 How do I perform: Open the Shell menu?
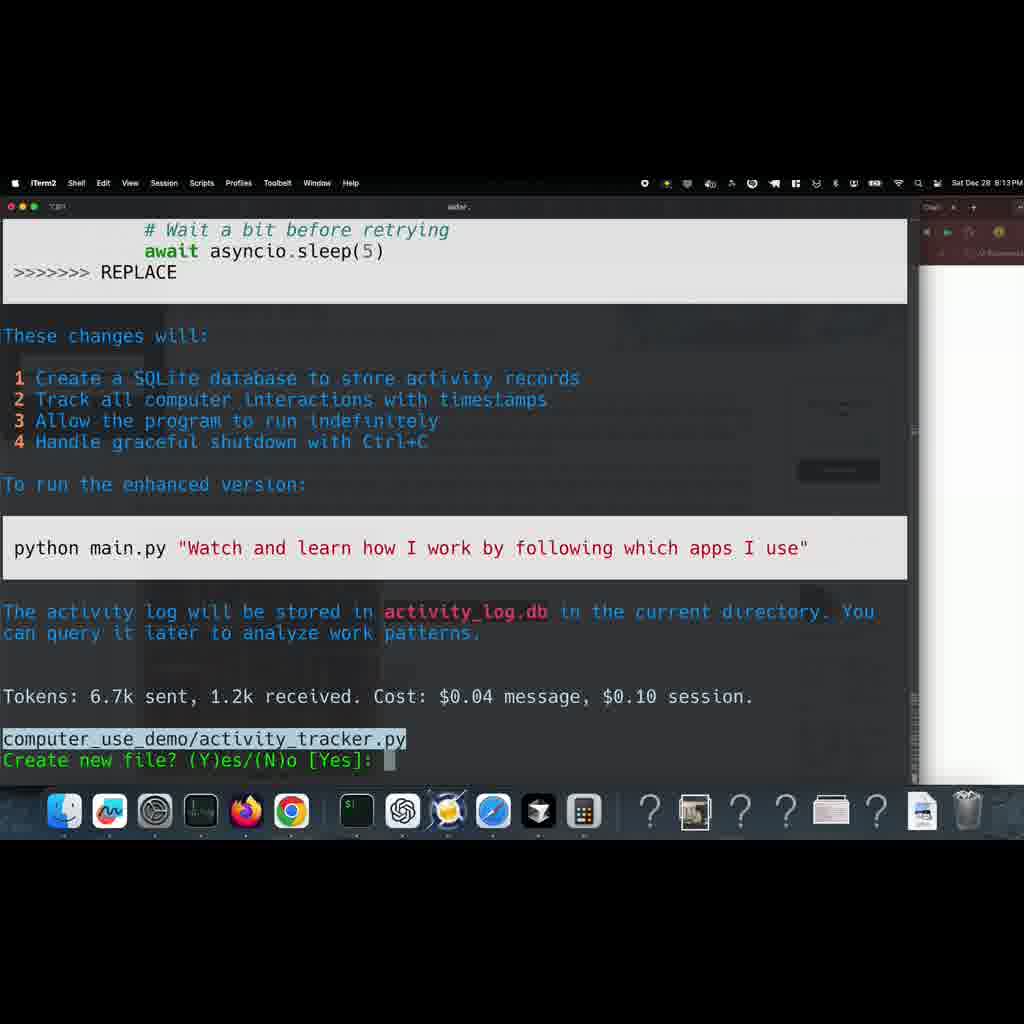tap(77, 183)
